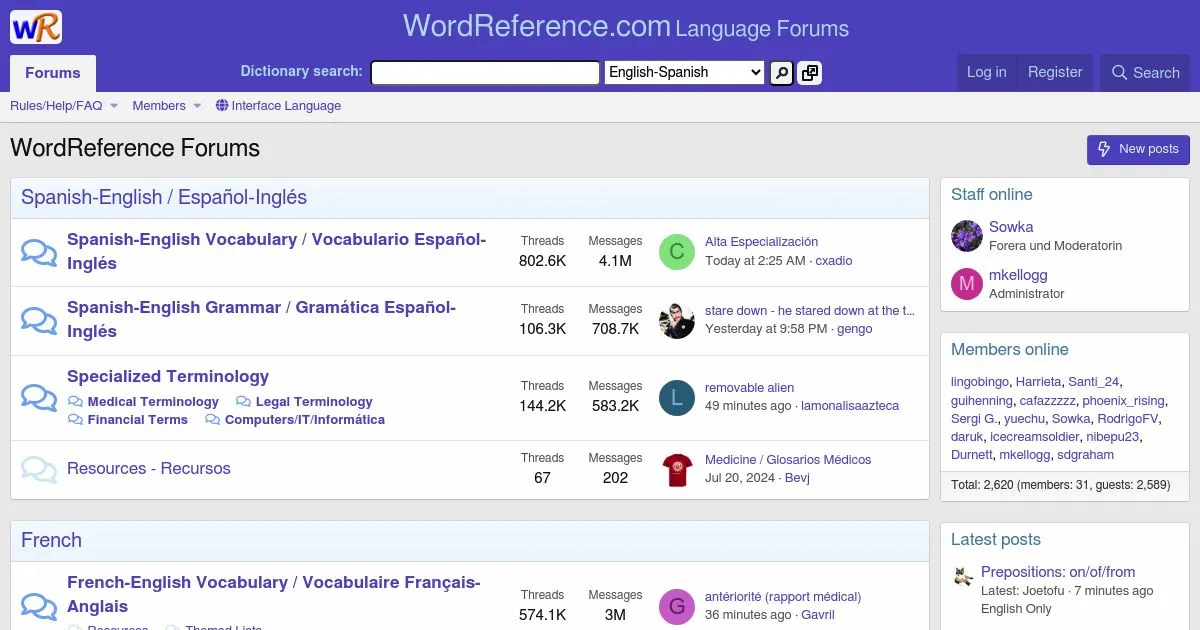Image resolution: width=1200 pixels, height=630 pixels.
Task: Select the Forums tab
Action: tap(53, 73)
